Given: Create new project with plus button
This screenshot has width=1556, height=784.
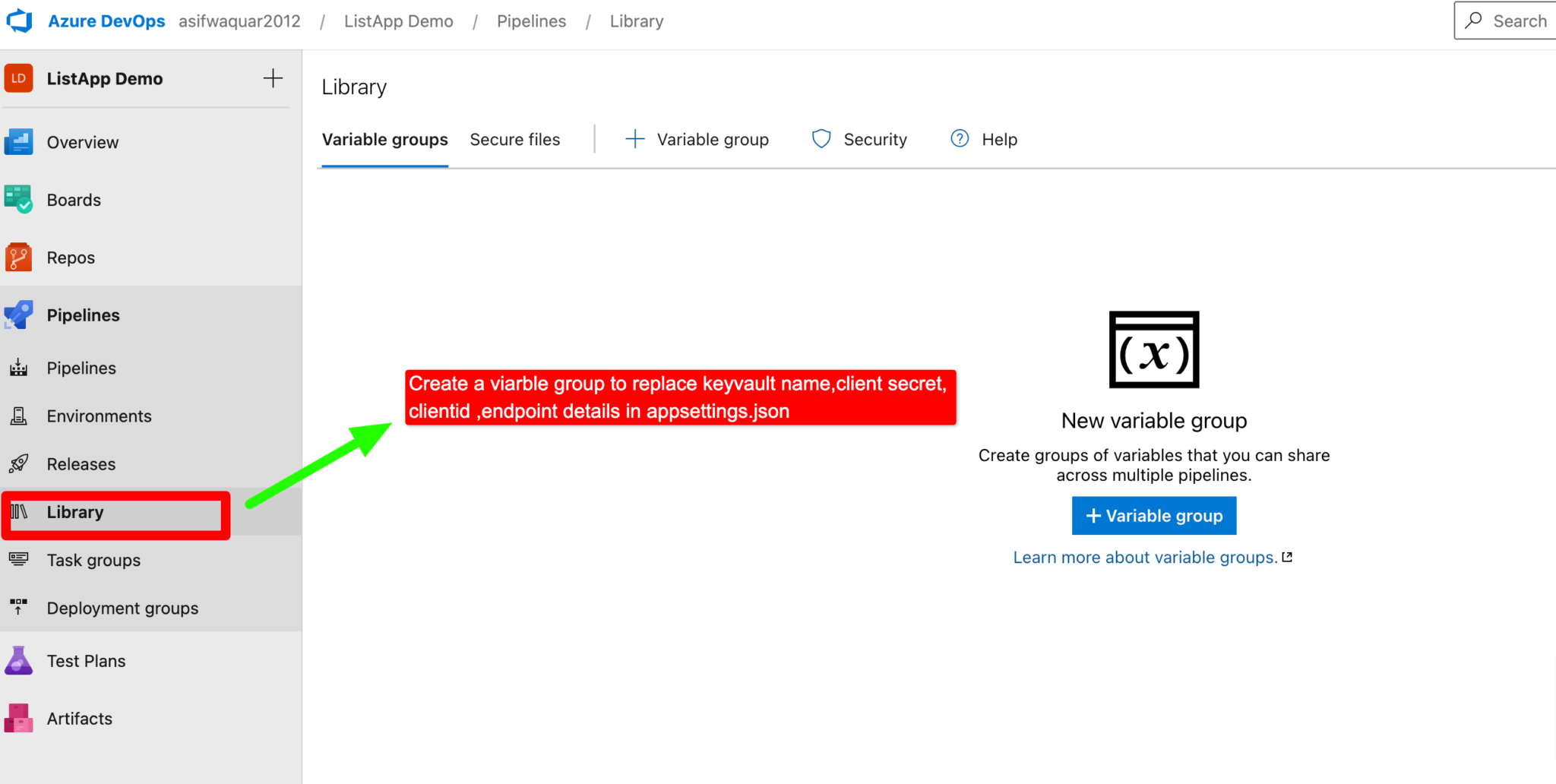Looking at the screenshot, I should point(273,77).
